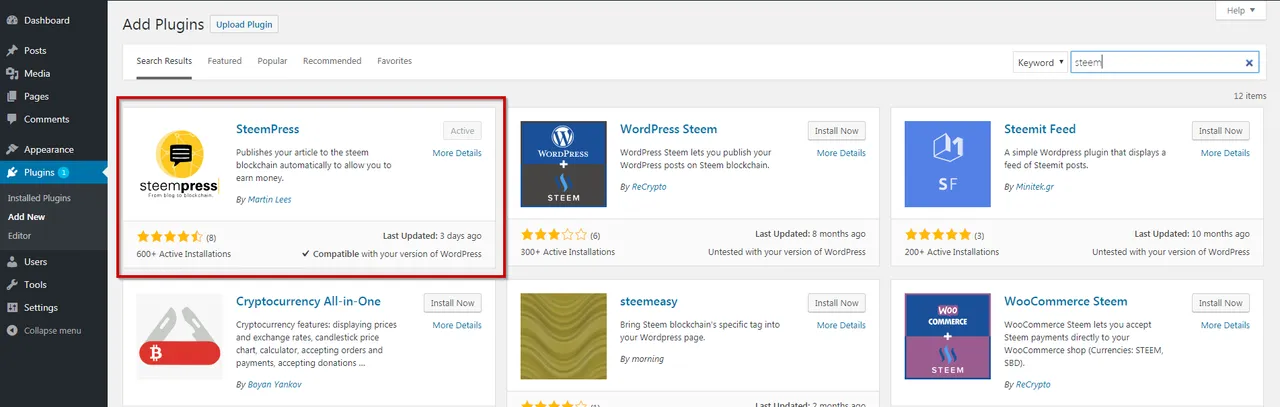Click the Media icon in sidebar
The height and width of the screenshot is (407, 1280).
[12, 73]
